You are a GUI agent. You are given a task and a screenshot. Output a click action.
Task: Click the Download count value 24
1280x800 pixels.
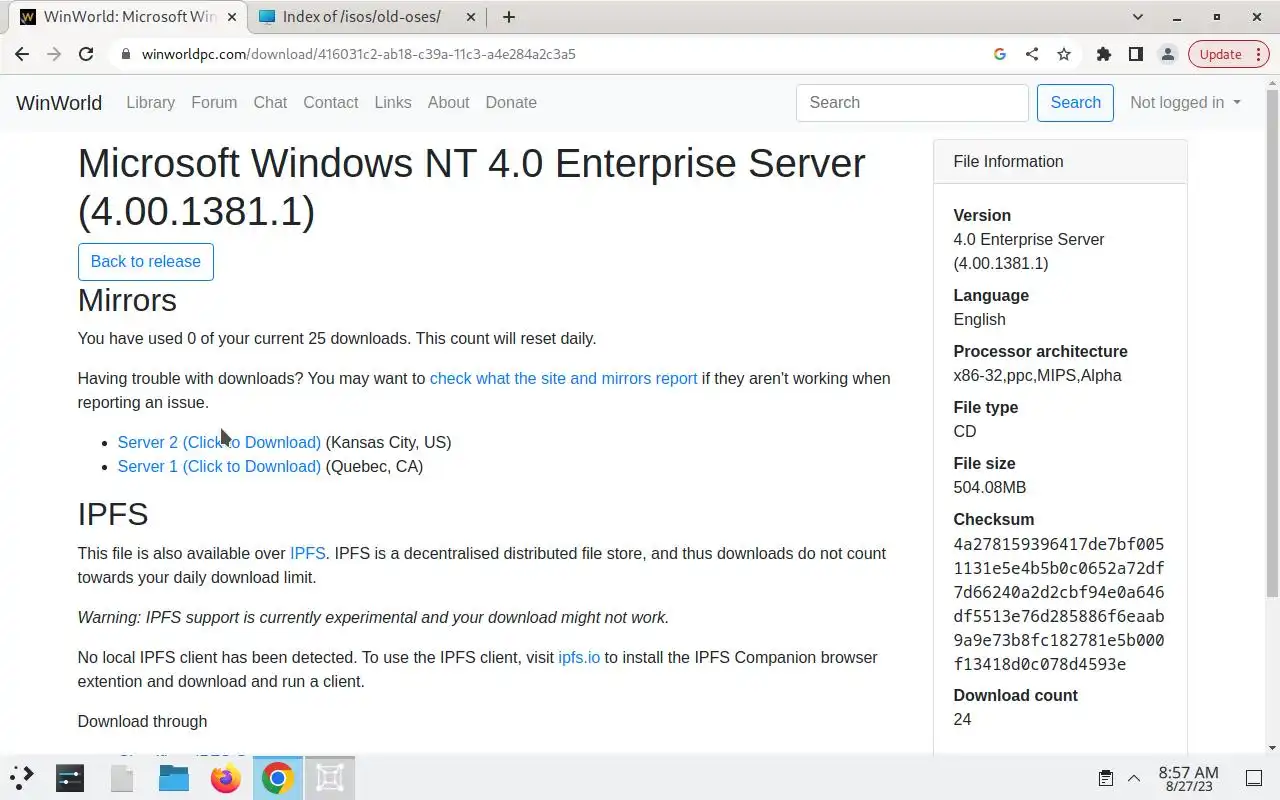point(962,719)
